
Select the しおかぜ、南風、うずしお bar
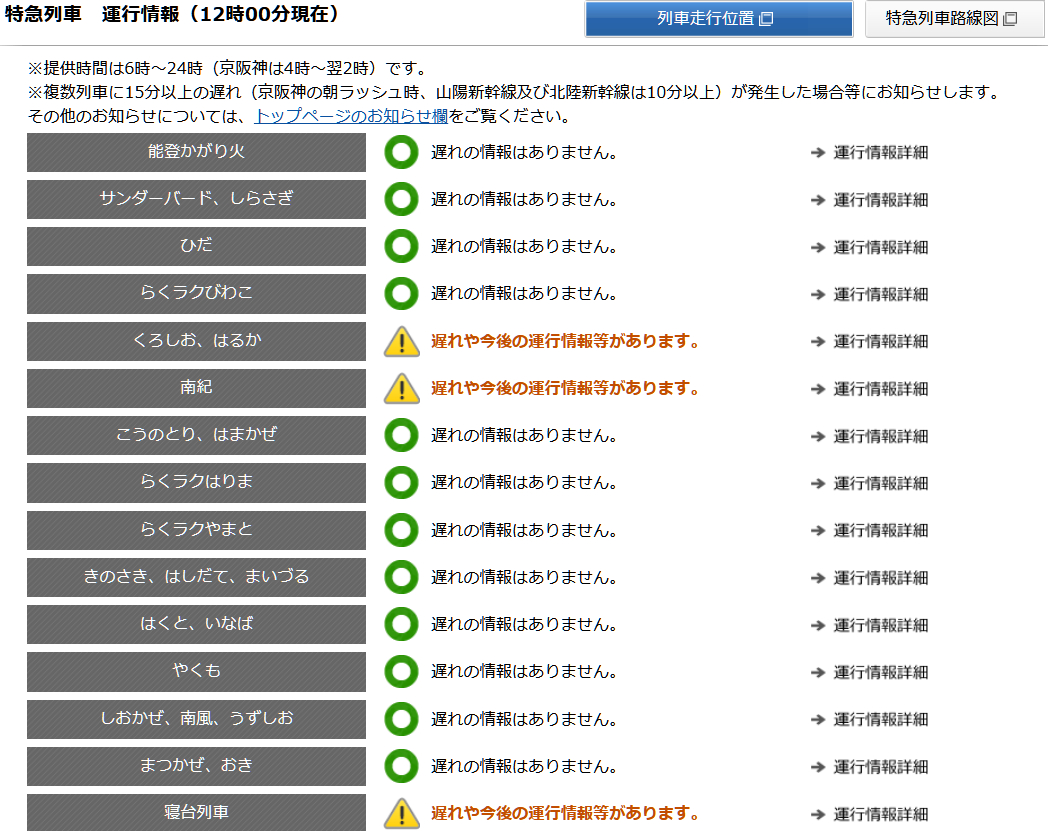coord(196,719)
